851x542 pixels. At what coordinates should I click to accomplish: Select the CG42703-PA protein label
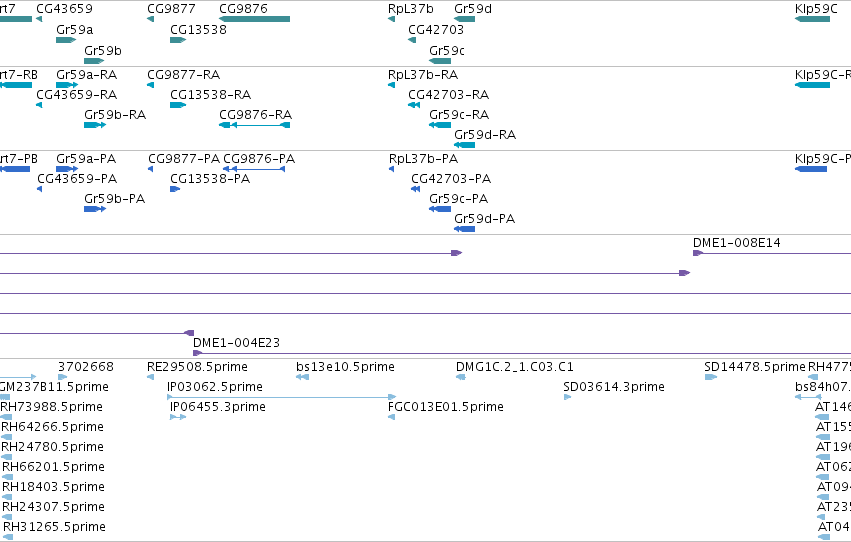pyautogui.click(x=451, y=178)
